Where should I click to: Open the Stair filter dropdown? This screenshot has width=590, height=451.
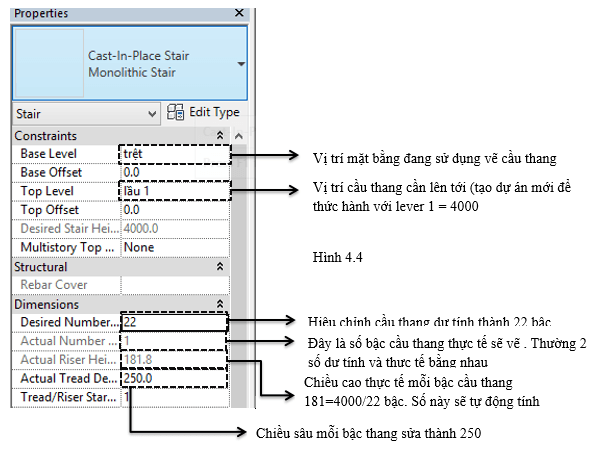86,114
